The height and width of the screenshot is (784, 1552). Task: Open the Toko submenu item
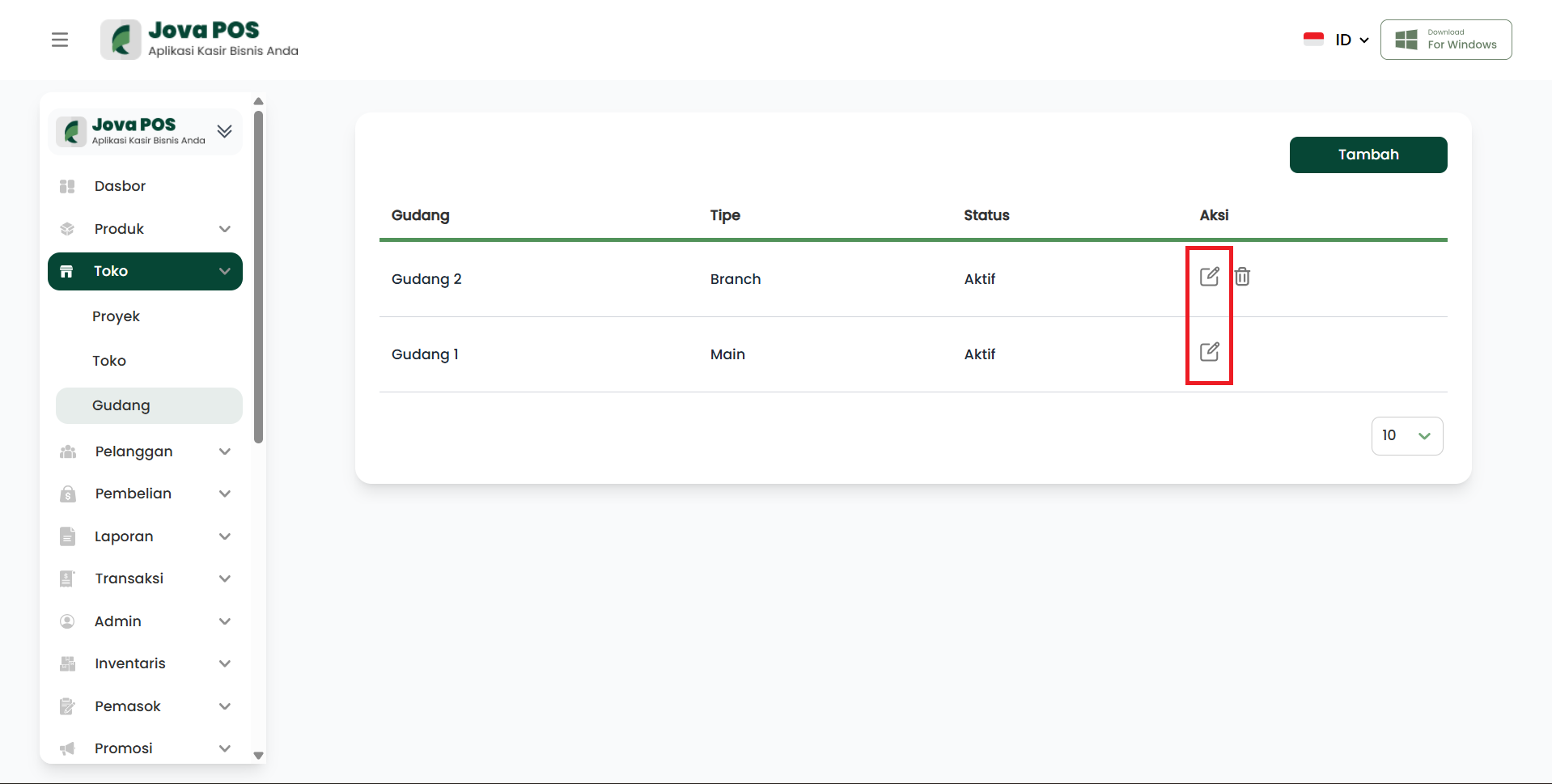point(109,361)
